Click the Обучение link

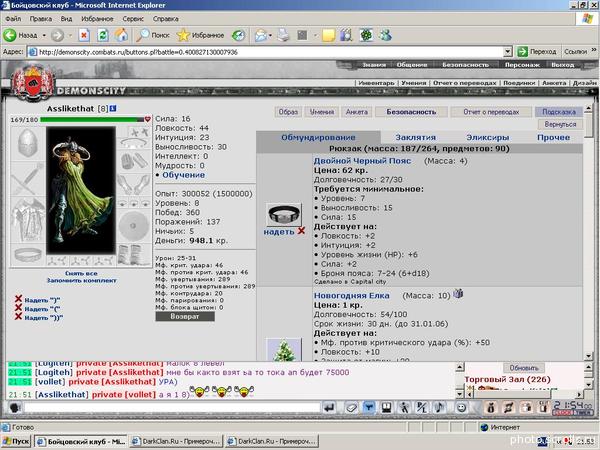click(183, 175)
